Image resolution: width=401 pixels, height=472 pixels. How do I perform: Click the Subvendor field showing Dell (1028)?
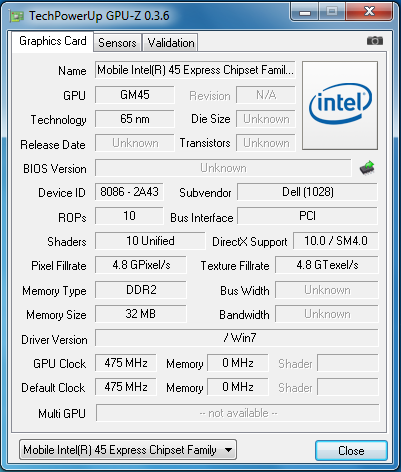point(307,192)
